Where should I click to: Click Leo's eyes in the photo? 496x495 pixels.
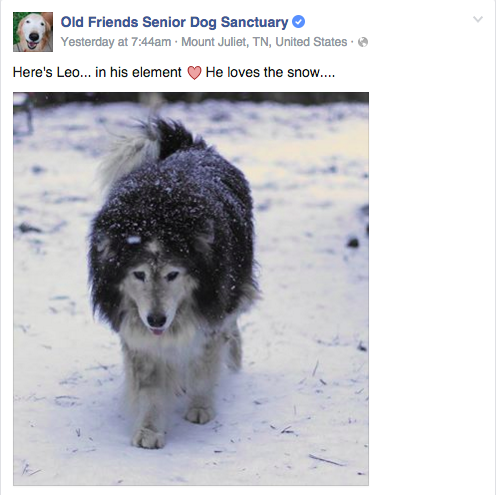(156, 276)
